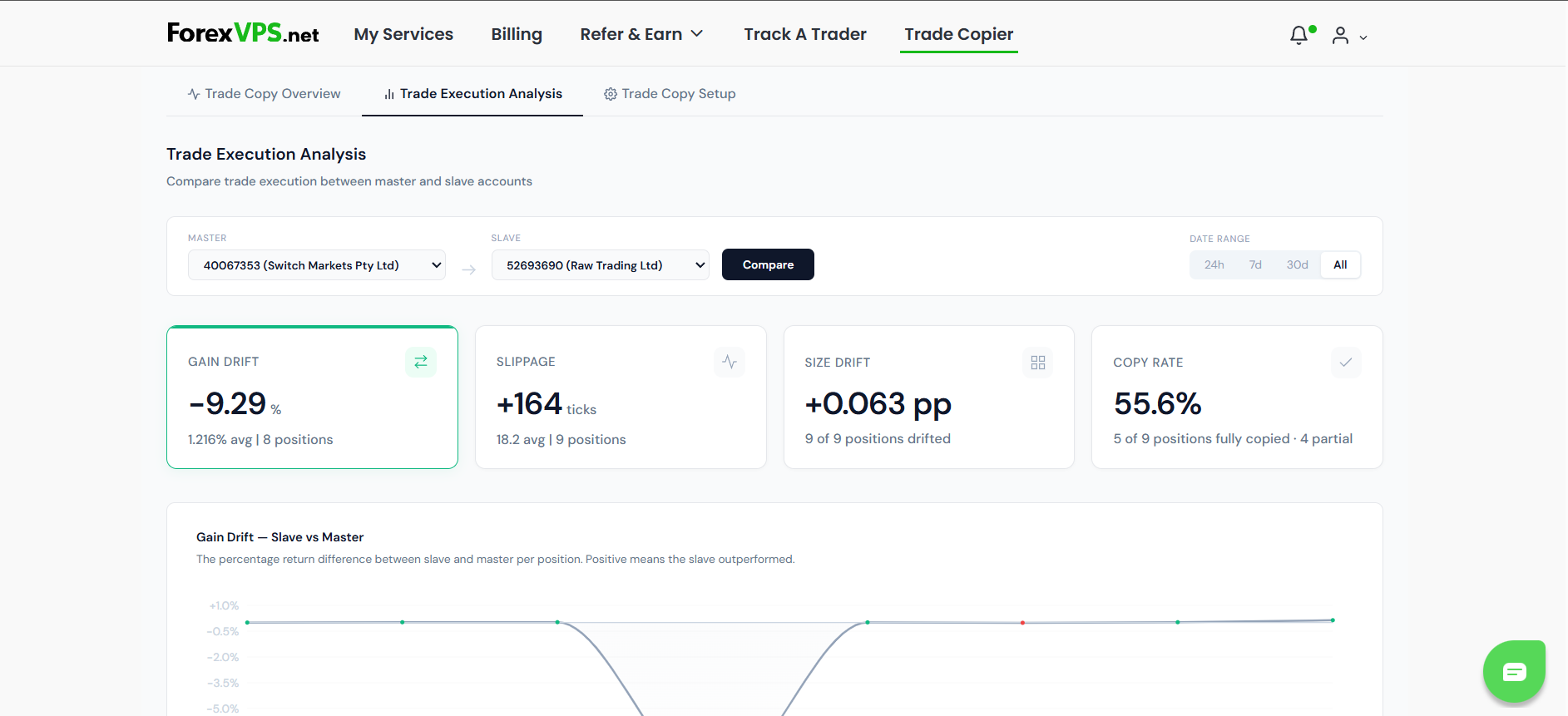This screenshot has height=716, width=1568.
Task: Click the Slippage pulse icon
Action: click(730, 362)
